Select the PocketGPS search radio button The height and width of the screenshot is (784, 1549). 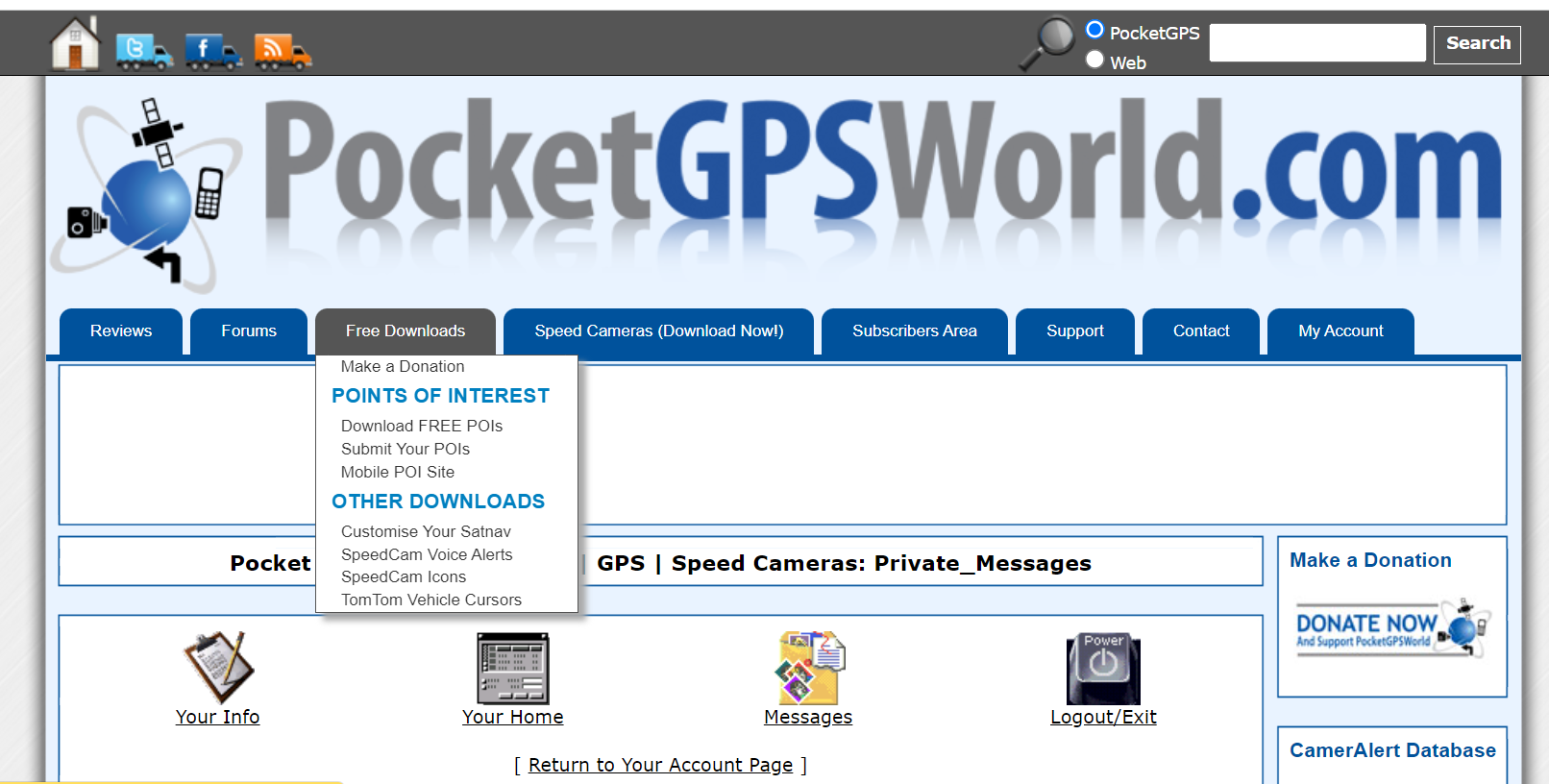[1094, 30]
